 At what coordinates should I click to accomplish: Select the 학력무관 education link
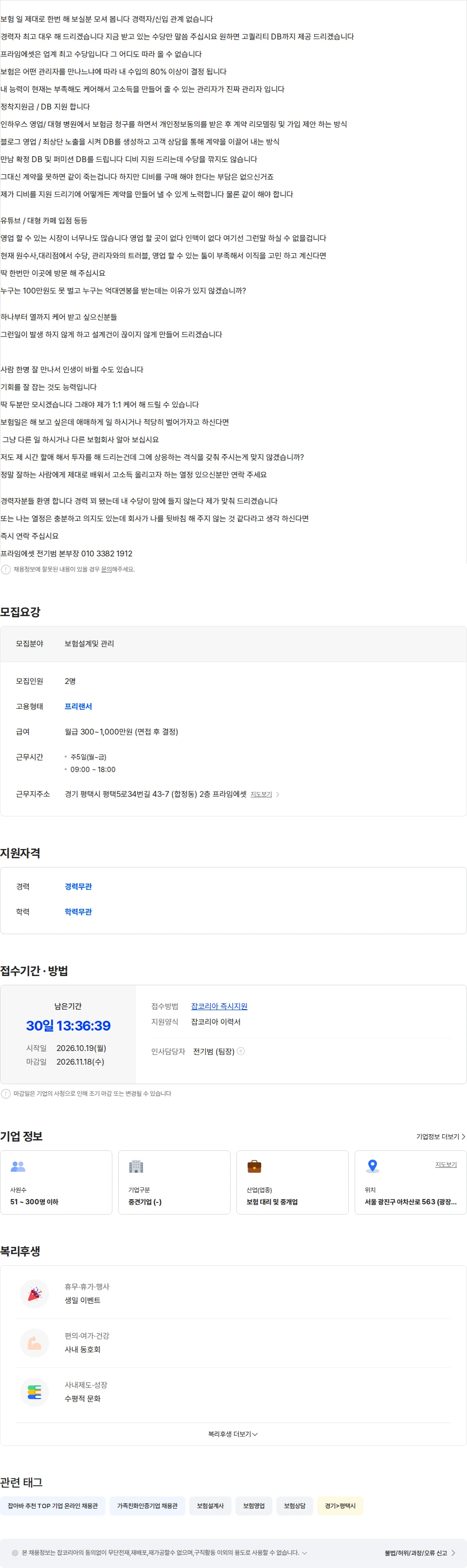pyautogui.click(x=78, y=911)
